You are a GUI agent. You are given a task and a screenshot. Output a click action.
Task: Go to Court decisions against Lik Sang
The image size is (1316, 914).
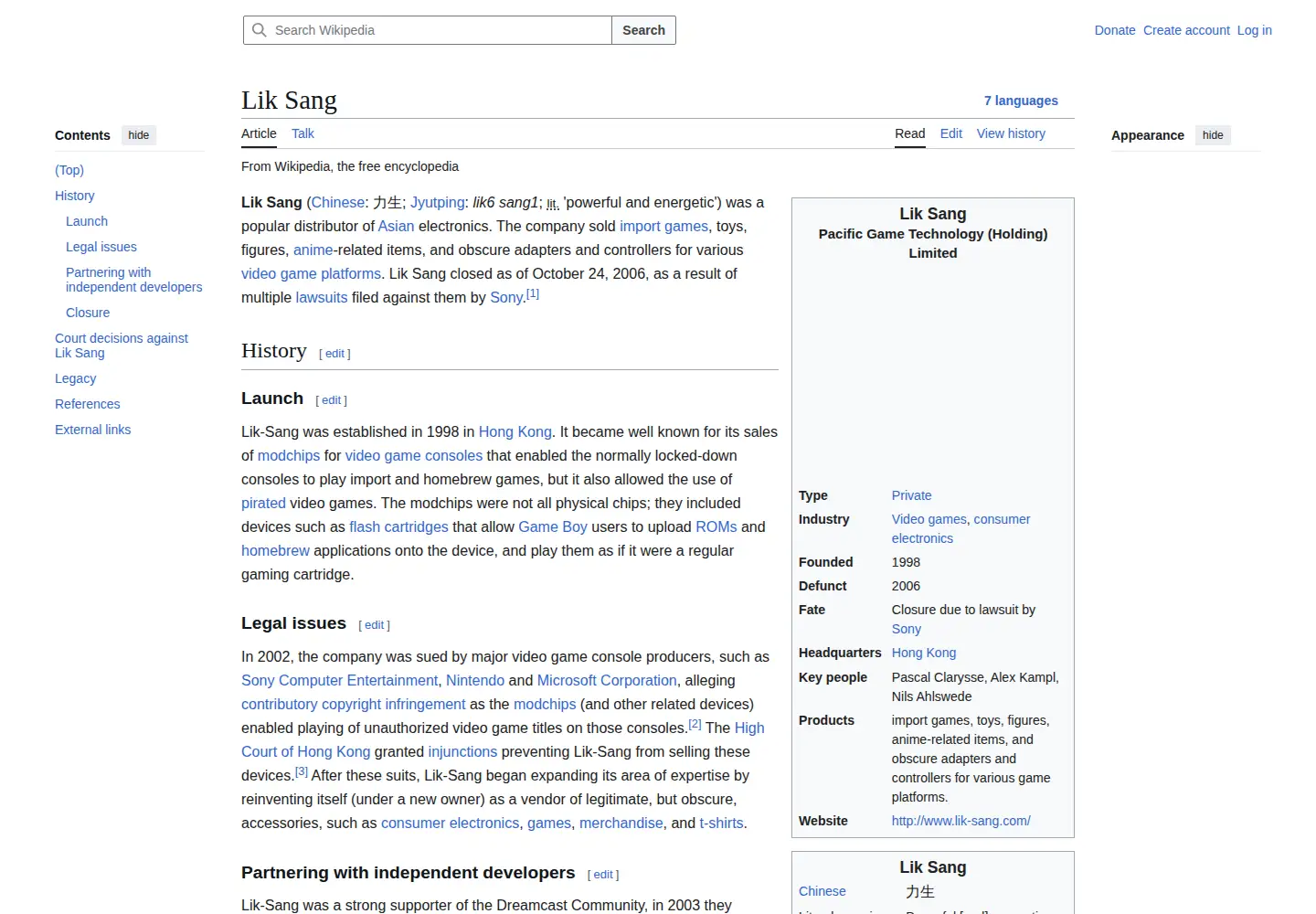pos(122,345)
